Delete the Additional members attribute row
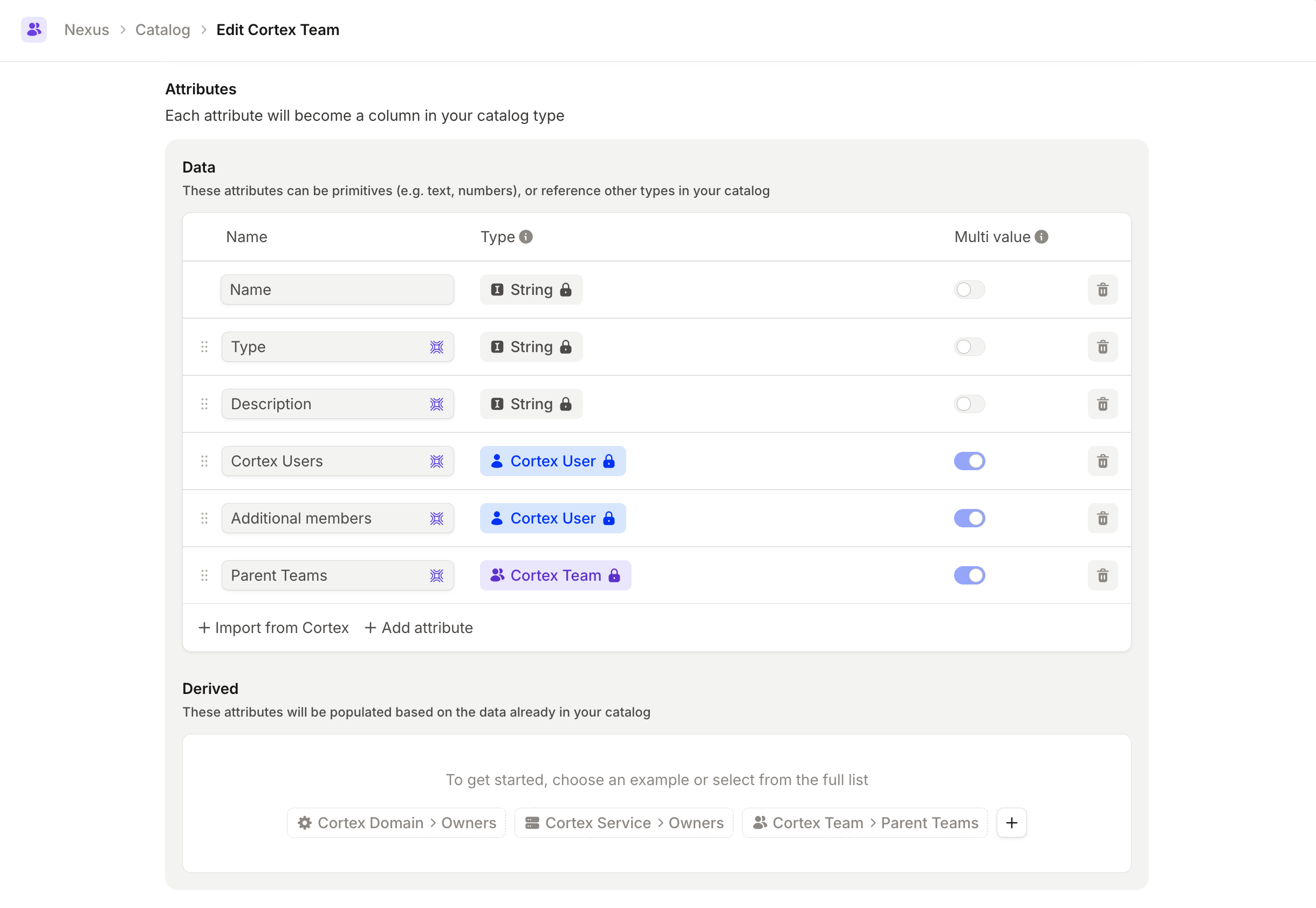 1102,518
